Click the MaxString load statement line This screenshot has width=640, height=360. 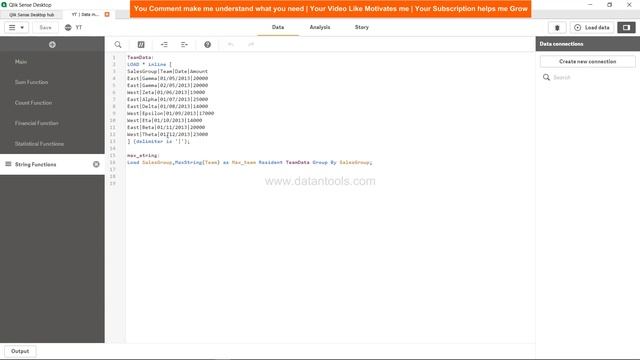249,162
